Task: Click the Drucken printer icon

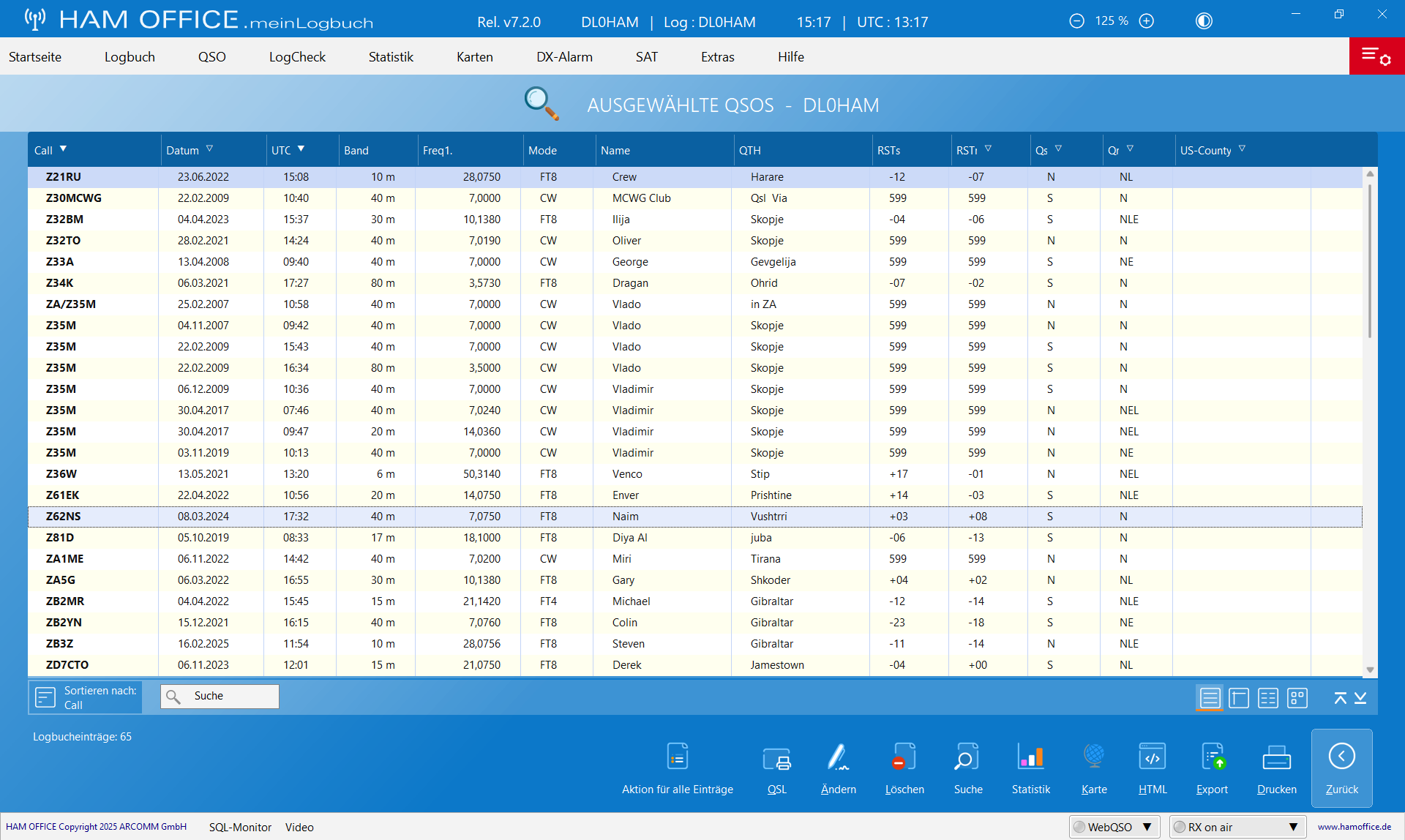Action: pyautogui.click(x=1276, y=757)
